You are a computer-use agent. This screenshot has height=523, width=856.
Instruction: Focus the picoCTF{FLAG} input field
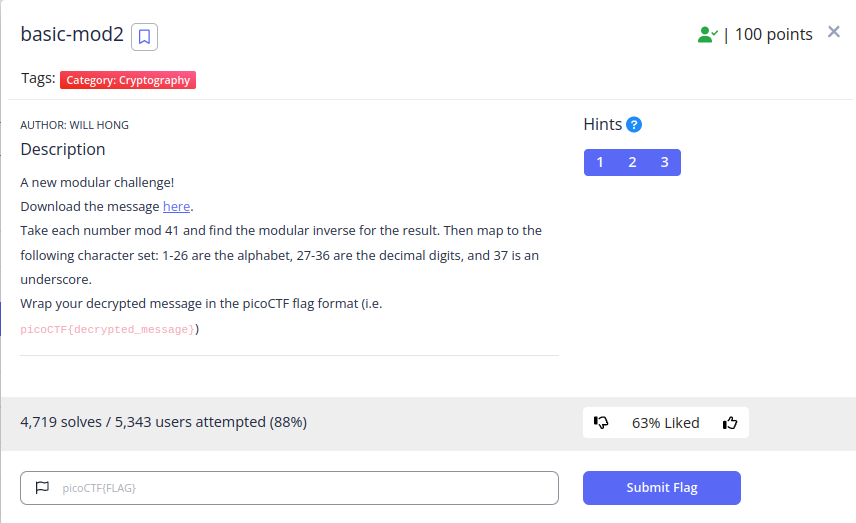point(289,488)
